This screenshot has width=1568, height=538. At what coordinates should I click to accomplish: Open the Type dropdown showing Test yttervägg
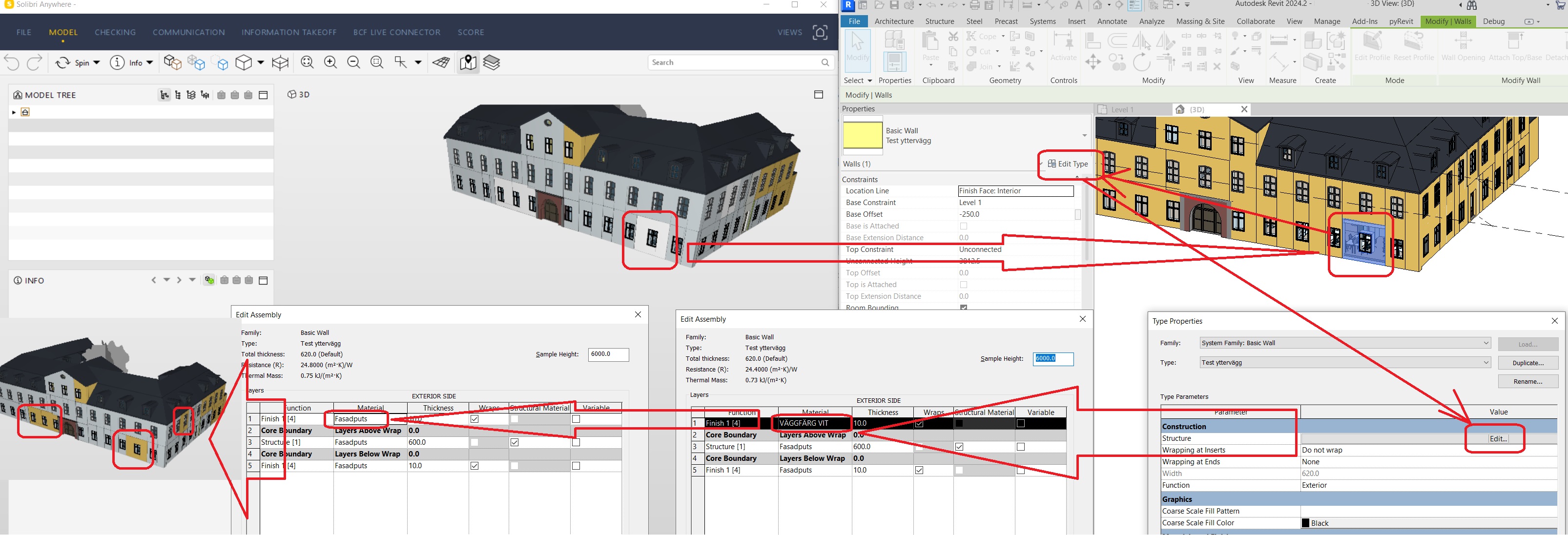coord(1487,362)
